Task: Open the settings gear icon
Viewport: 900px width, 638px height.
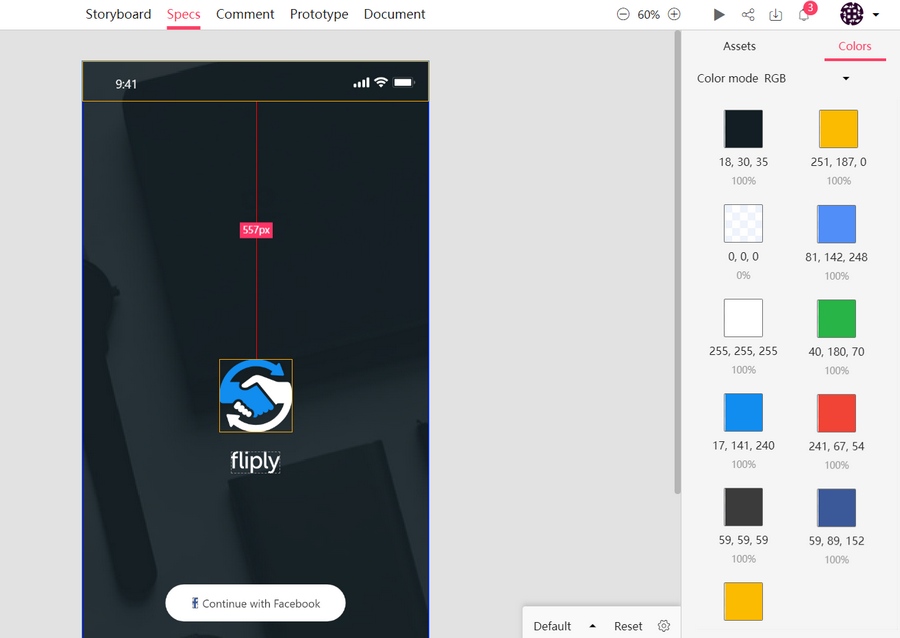Action: pos(664,625)
